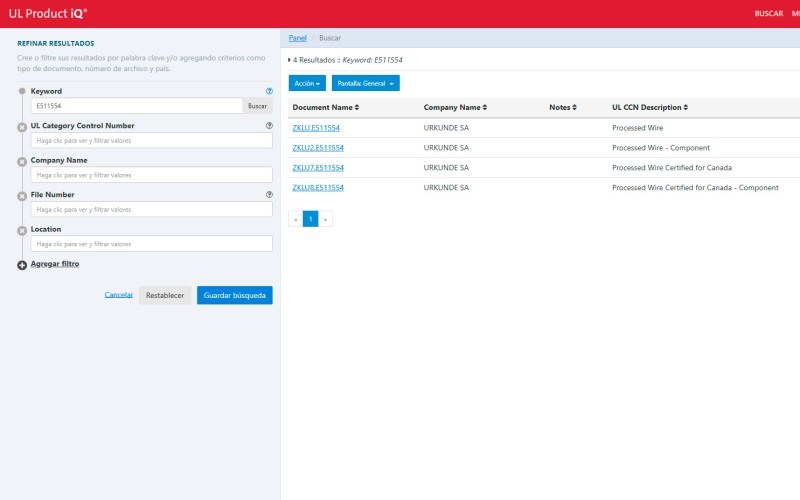Select page 1 in pagination
The image size is (800, 500).
coord(310,219)
